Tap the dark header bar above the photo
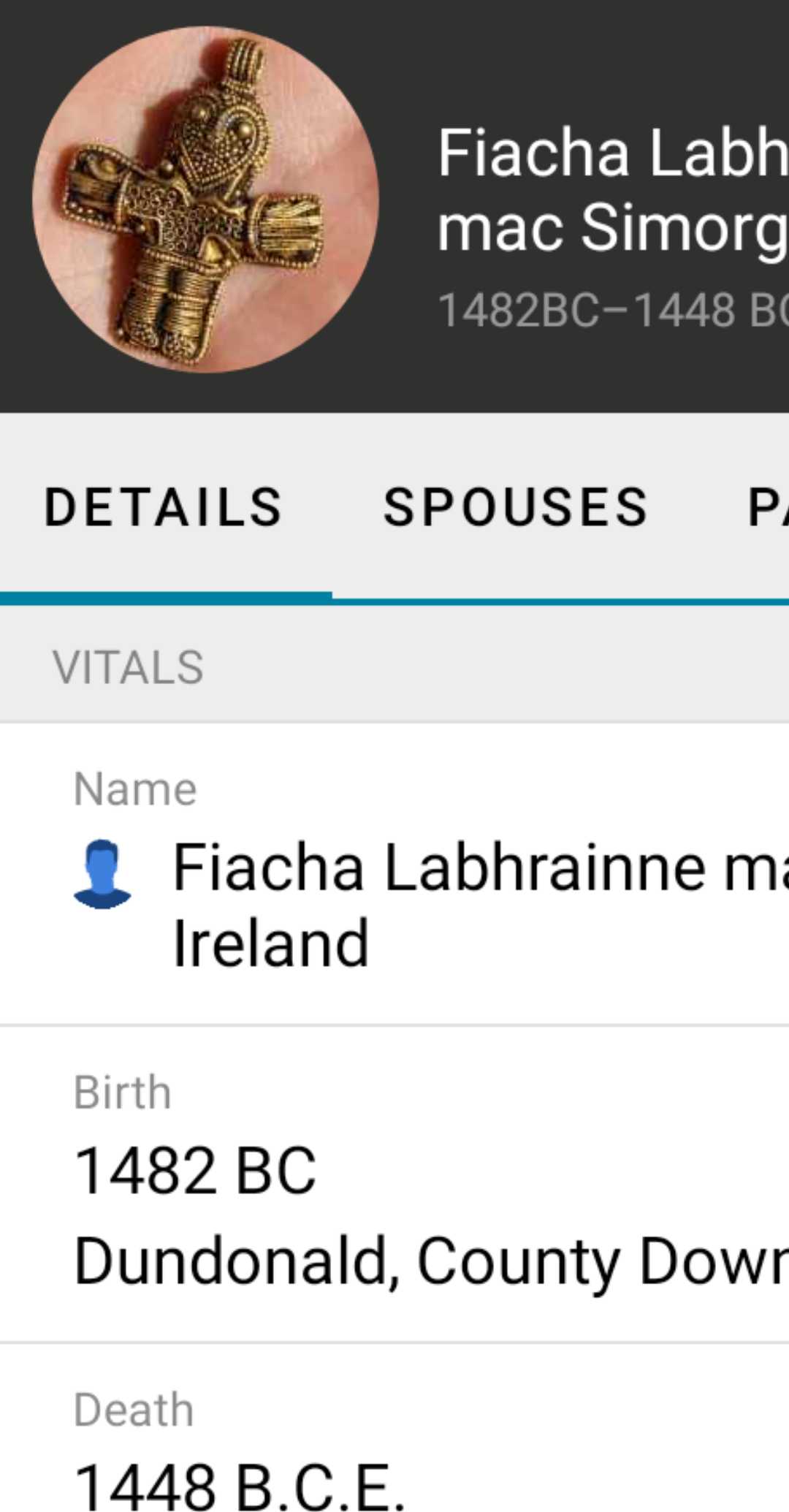This screenshot has height=1512, width=789. click(x=394, y=13)
